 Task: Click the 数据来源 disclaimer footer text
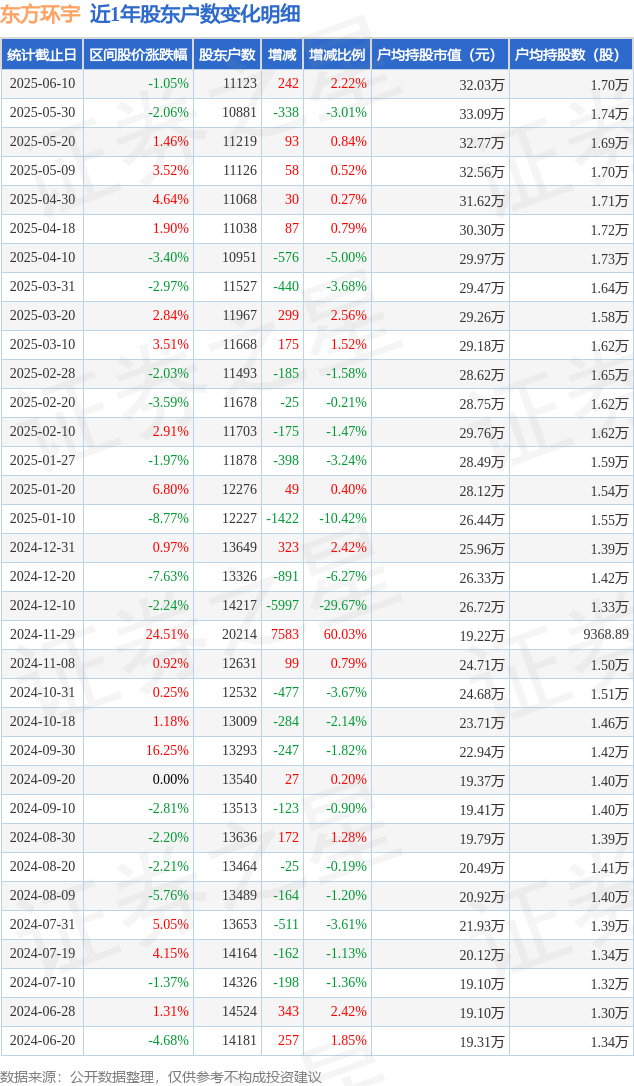(161, 1077)
